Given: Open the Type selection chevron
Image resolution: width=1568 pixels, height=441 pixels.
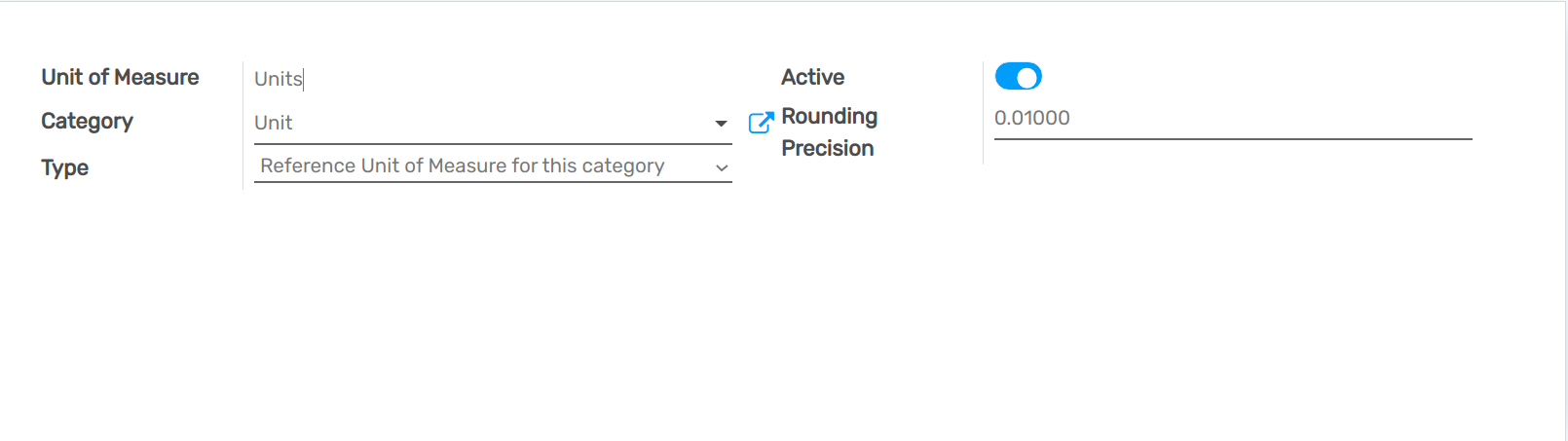Looking at the screenshot, I should point(722,167).
